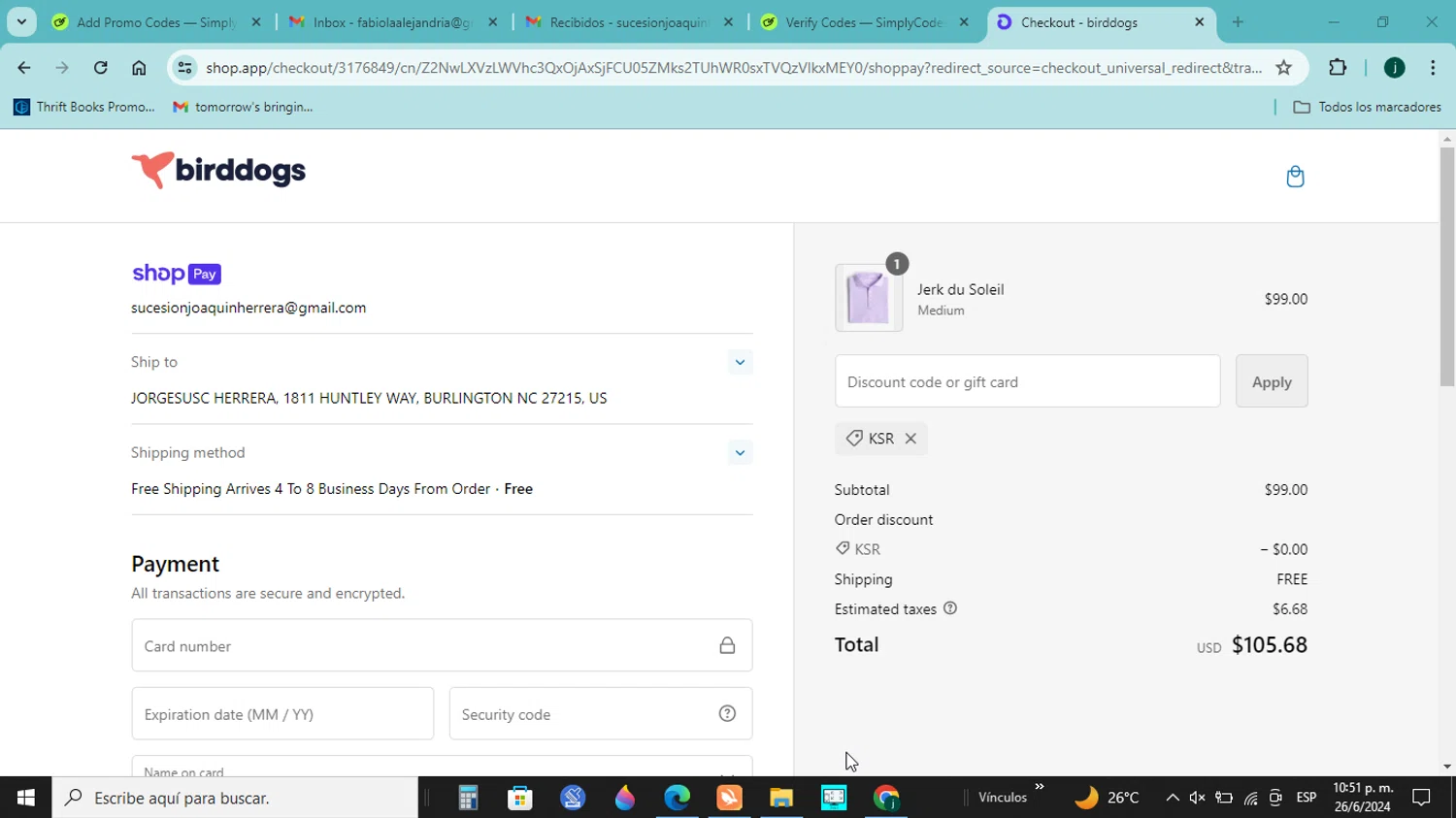Bookmark this page with the star icon
1456x818 pixels.
(x=1283, y=67)
